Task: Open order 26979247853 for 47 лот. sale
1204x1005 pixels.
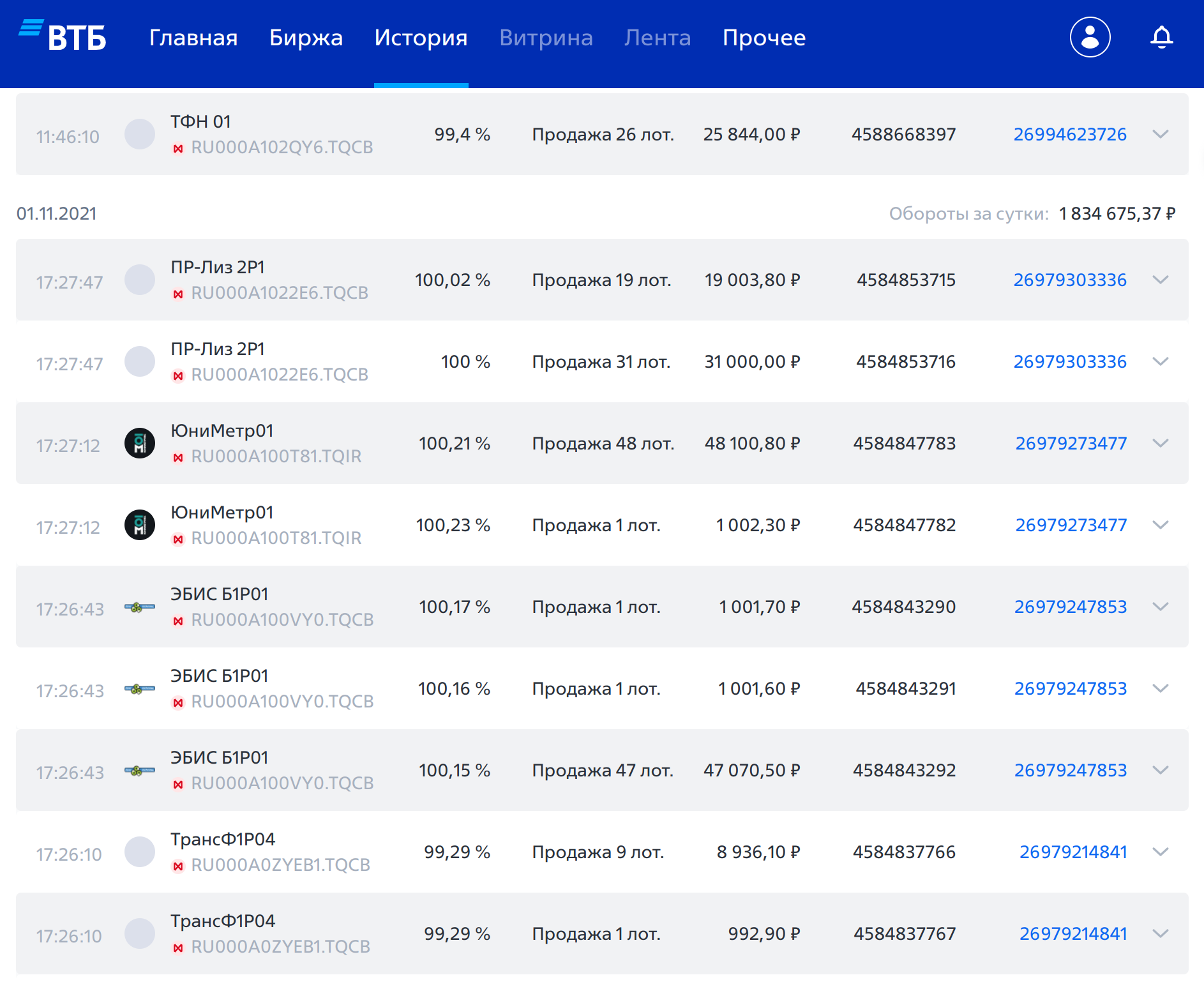Action: (1071, 770)
